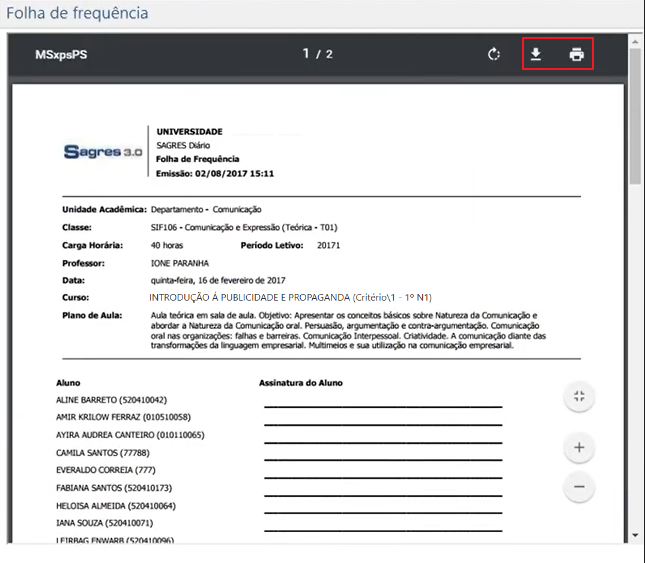
Task: Select student HELOISA ALMEIDA (520410064)
Action: coord(116,506)
